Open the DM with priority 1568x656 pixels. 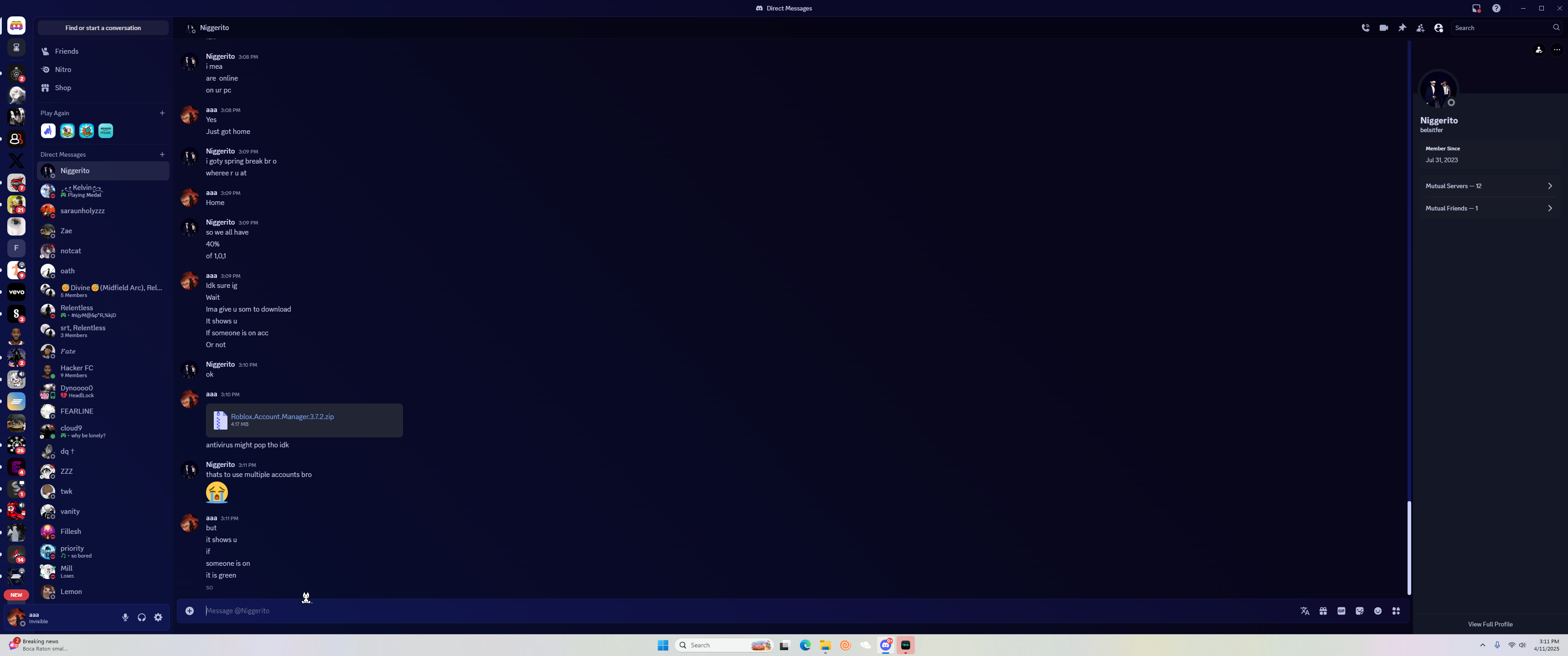pyautogui.click(x=103, y=552)
